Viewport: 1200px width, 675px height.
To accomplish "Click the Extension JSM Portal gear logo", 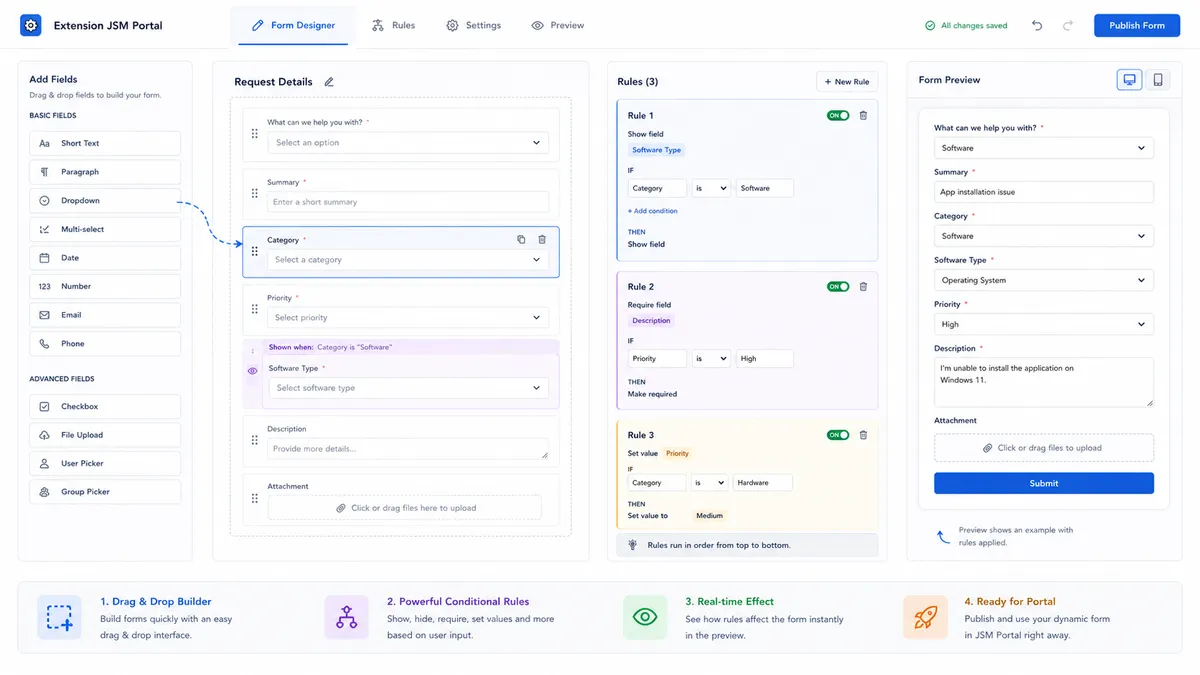I will tap(31, 25).
